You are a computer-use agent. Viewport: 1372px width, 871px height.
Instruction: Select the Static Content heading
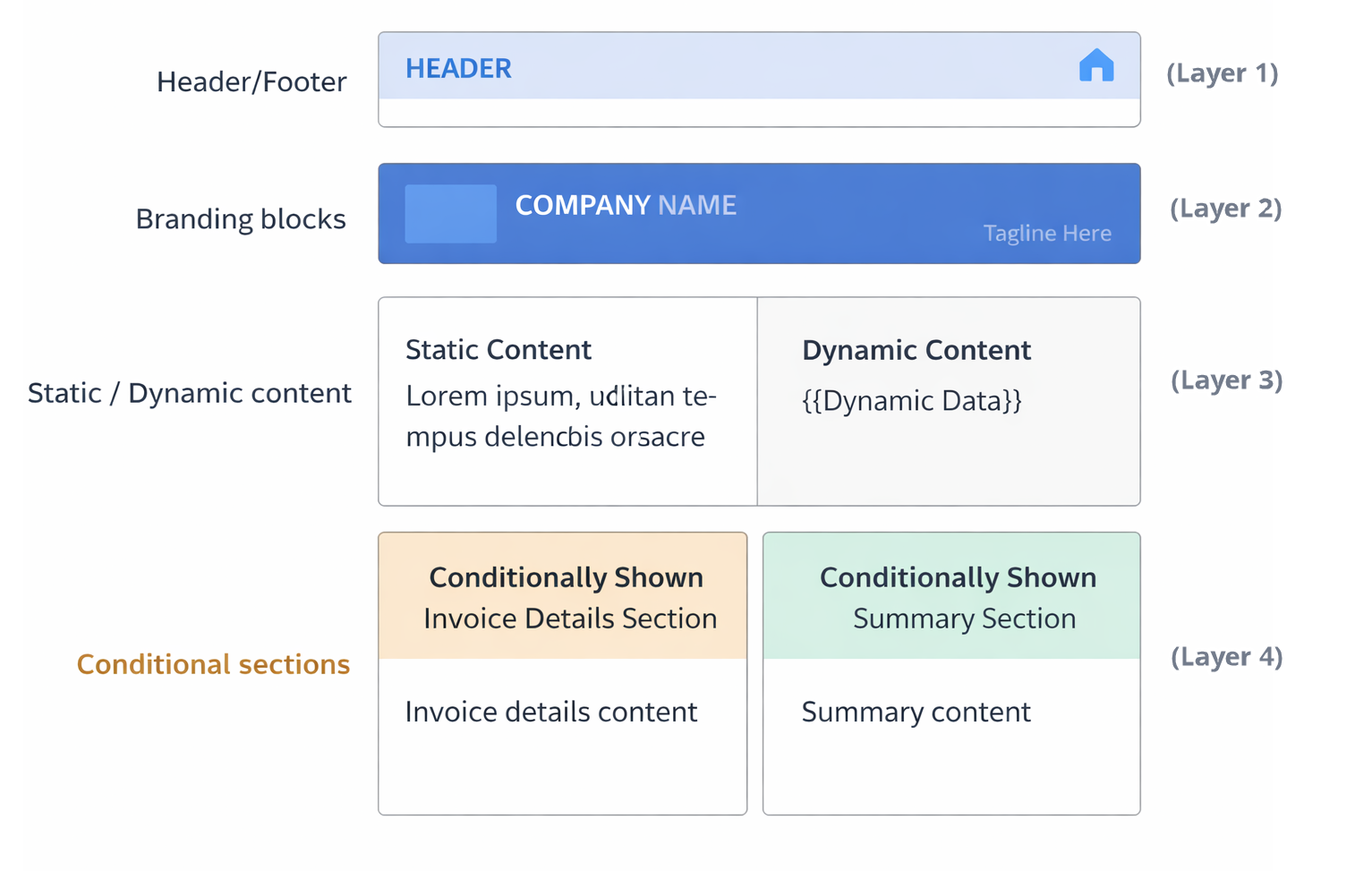[498, 349]
